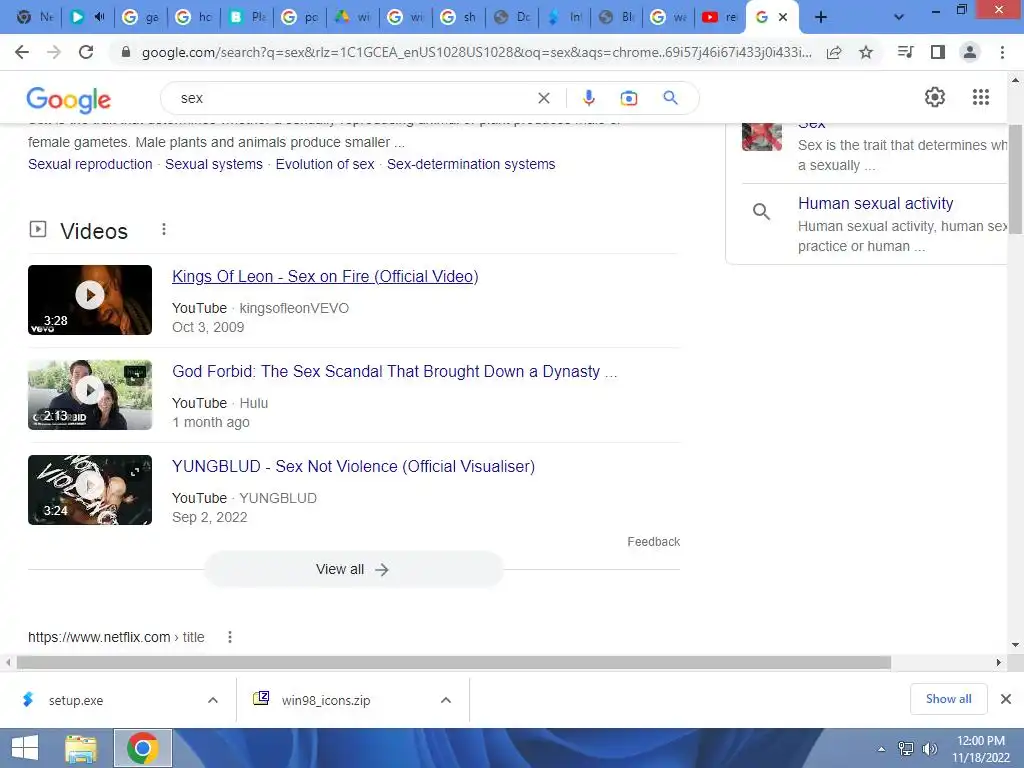The image size is (1024, 768).
Task: Open the tab search chevron
Action: tap(899, 17)
